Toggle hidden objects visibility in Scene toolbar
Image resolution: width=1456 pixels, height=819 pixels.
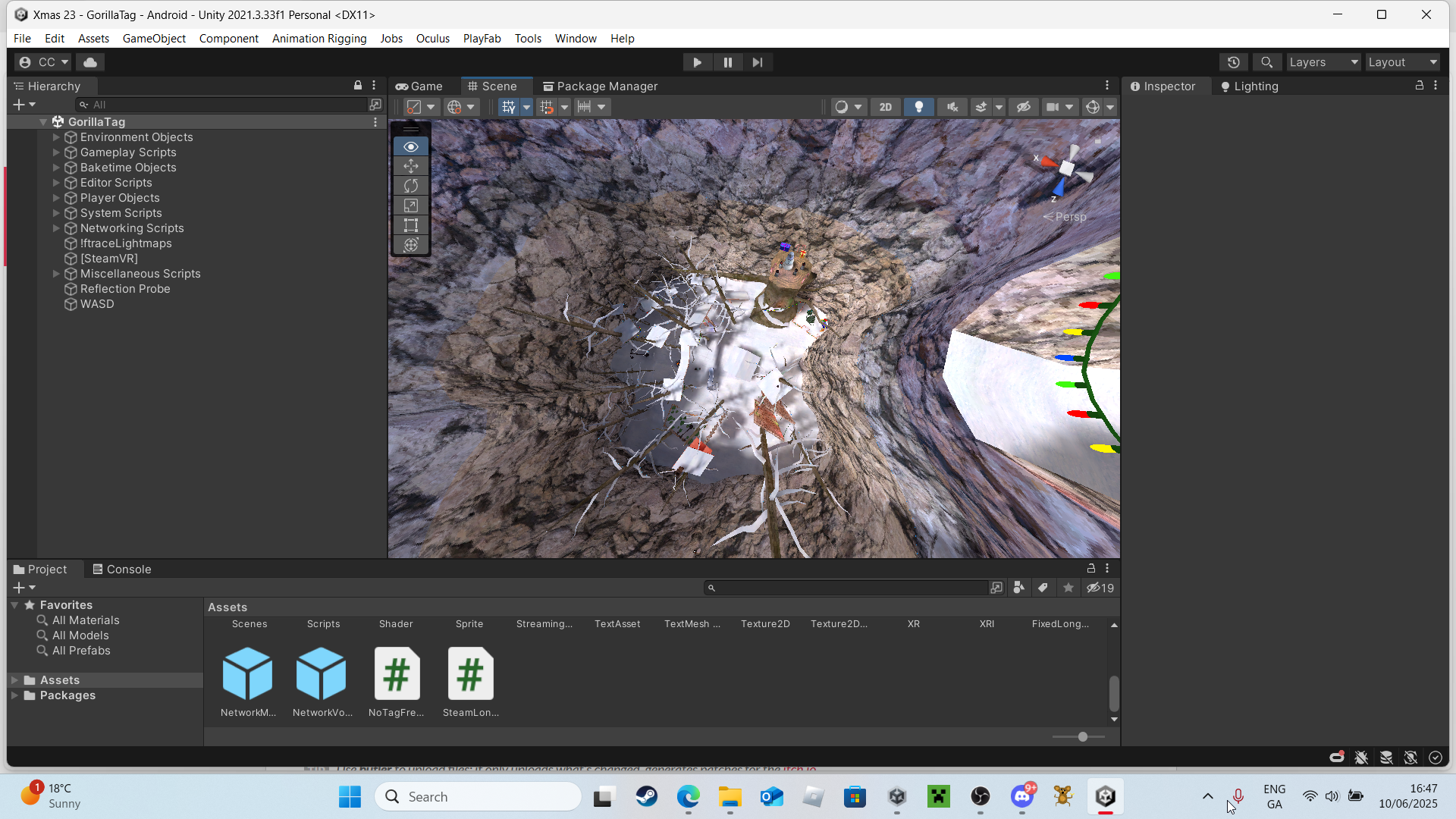(1023, 107)
